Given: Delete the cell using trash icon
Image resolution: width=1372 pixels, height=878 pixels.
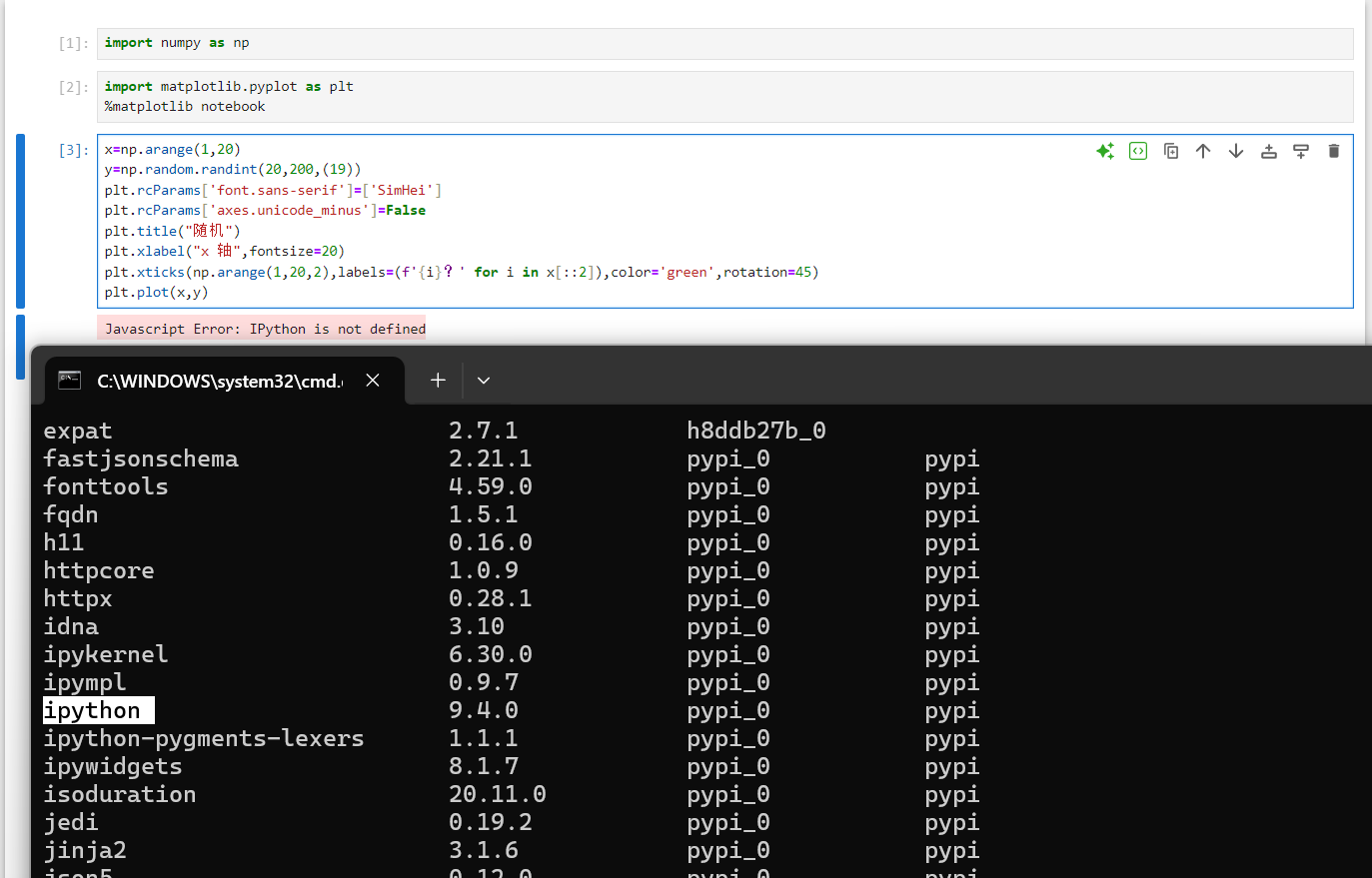Looking at the screenshot, I should tap(1334, 151).
